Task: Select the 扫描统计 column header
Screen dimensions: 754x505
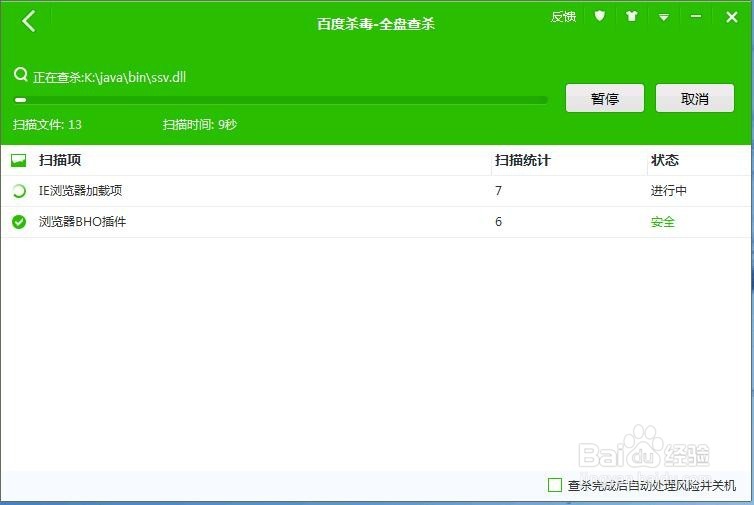Action: (523, 160)
